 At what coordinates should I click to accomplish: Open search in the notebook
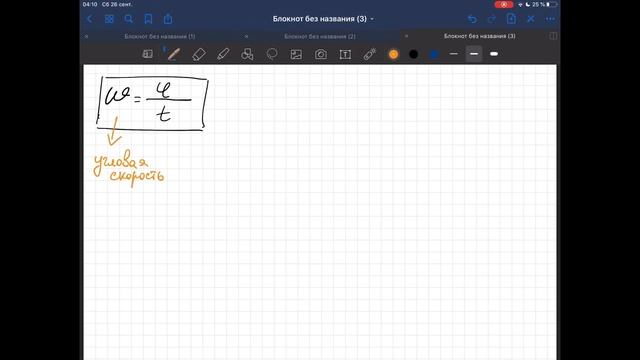(x=129, y=19)
